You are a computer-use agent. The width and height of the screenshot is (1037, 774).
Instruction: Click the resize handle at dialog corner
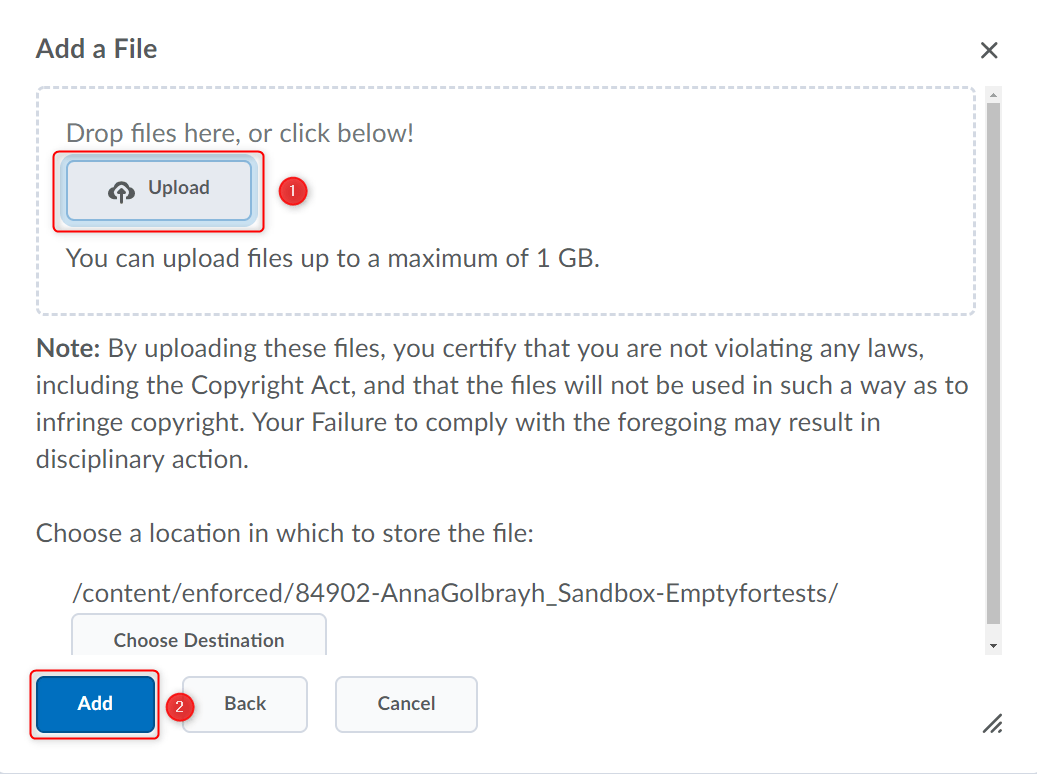coord(992,723)
